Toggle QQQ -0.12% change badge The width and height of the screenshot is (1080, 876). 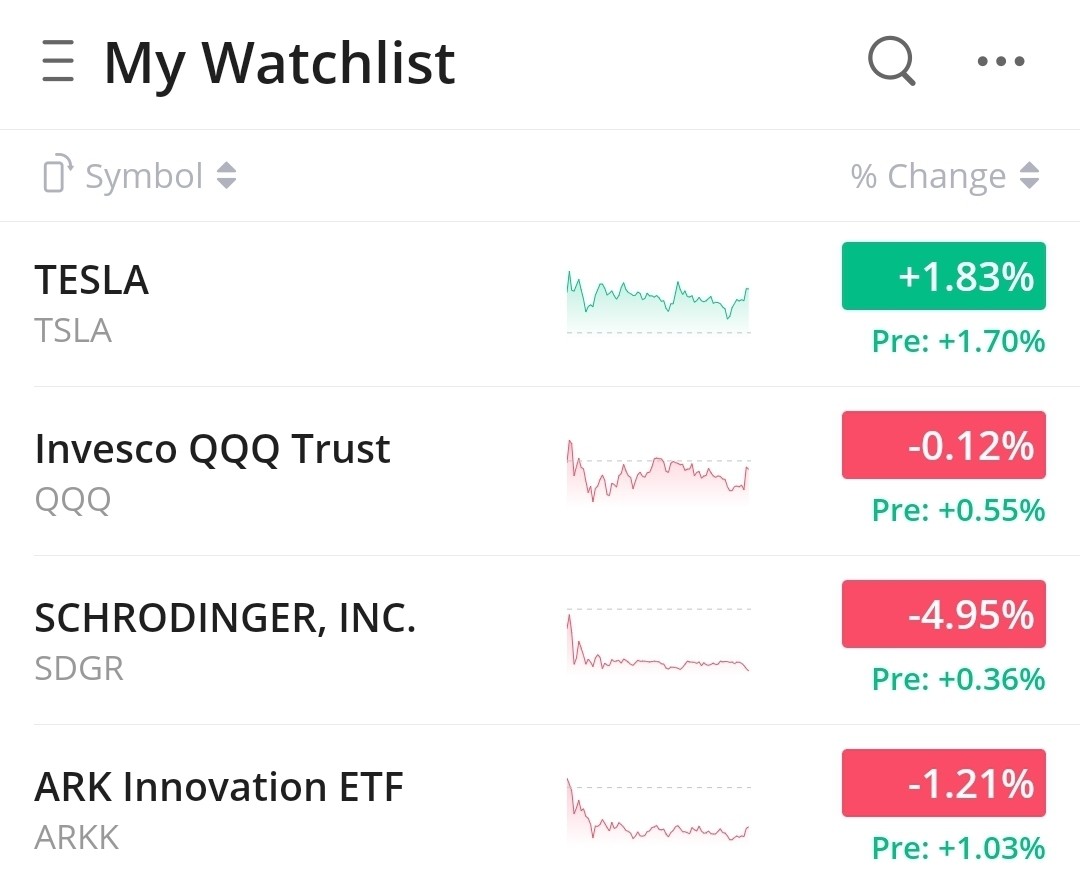[x=943, y=445]
